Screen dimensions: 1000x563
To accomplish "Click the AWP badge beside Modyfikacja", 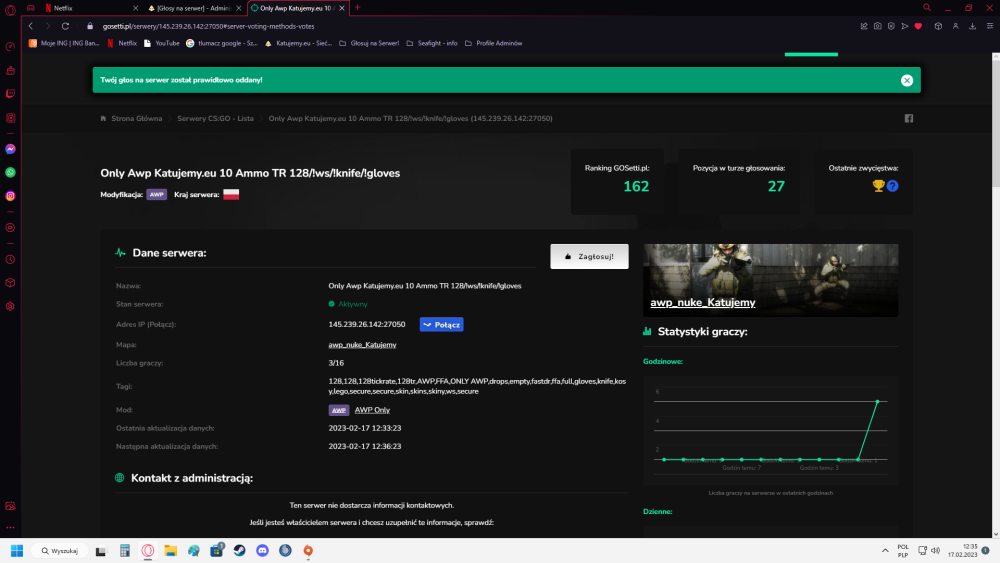I will click(x=156, y=194).
